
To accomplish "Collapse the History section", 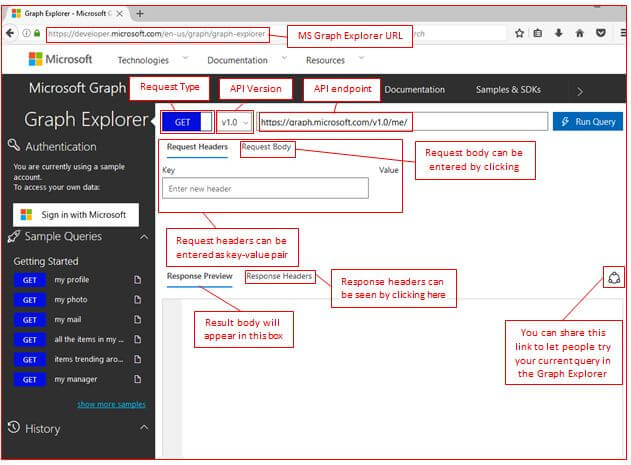I will pos(144,427).
